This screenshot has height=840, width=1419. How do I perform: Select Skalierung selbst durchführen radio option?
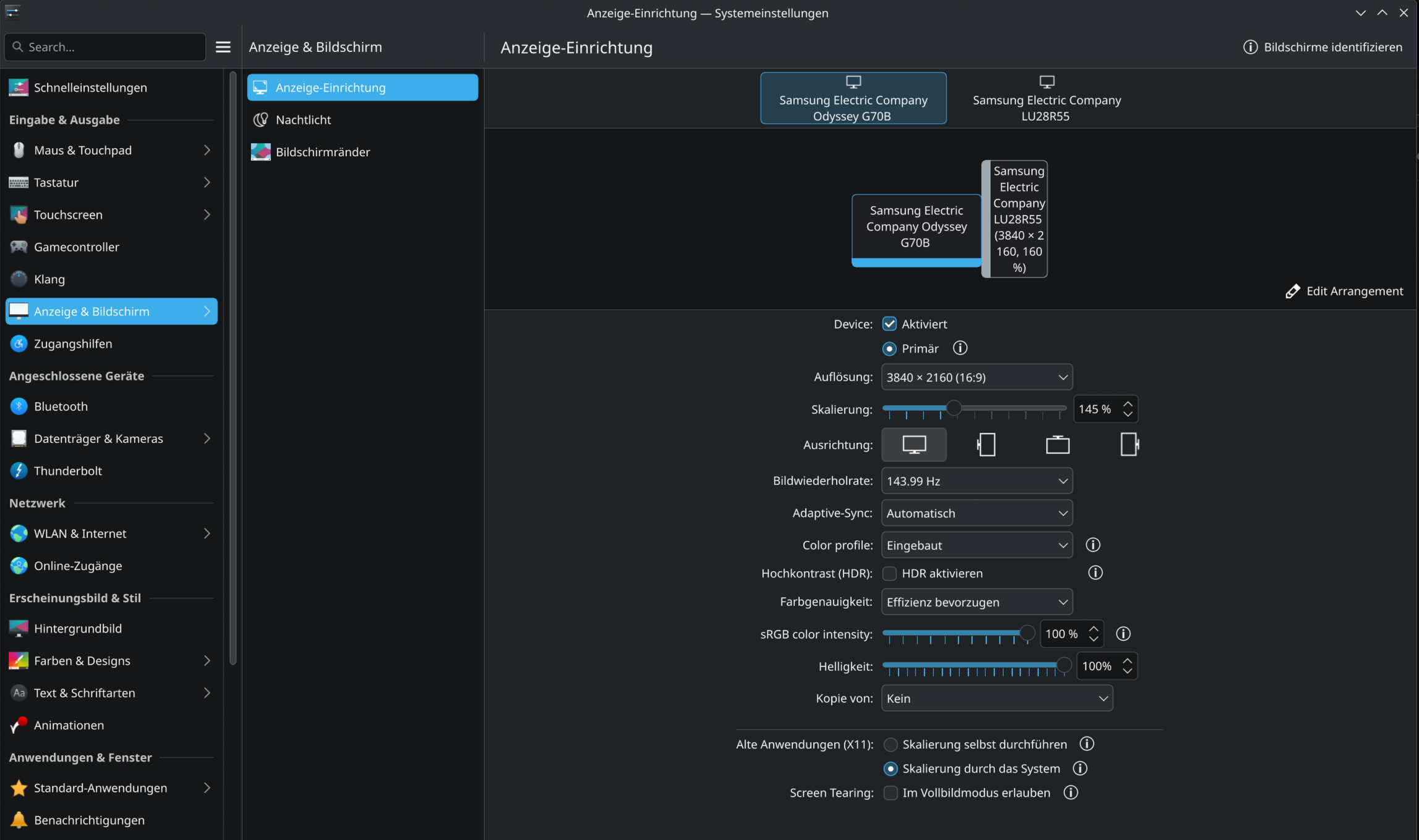[890, 744]
